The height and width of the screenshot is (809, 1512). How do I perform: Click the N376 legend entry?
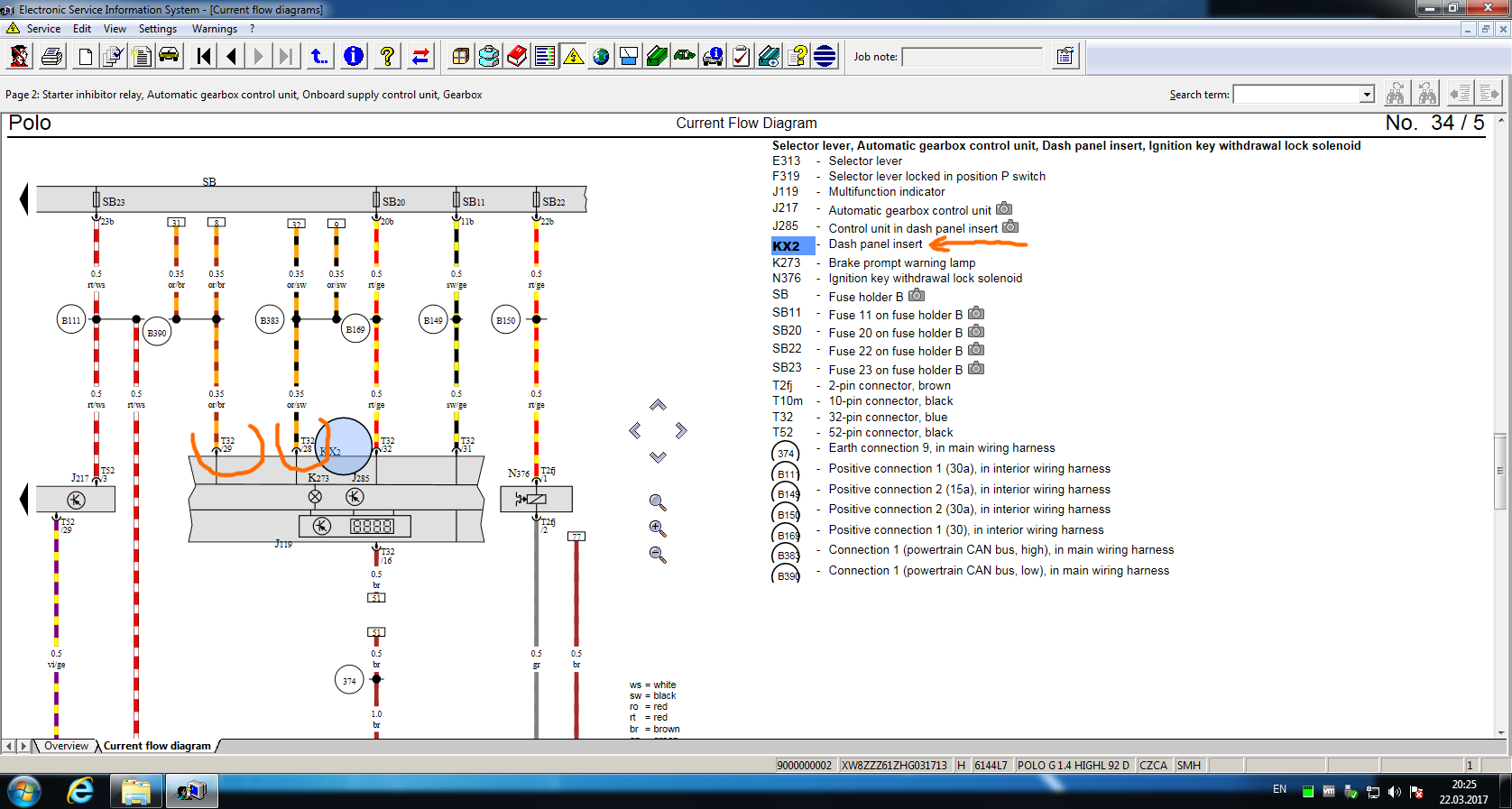787,278
